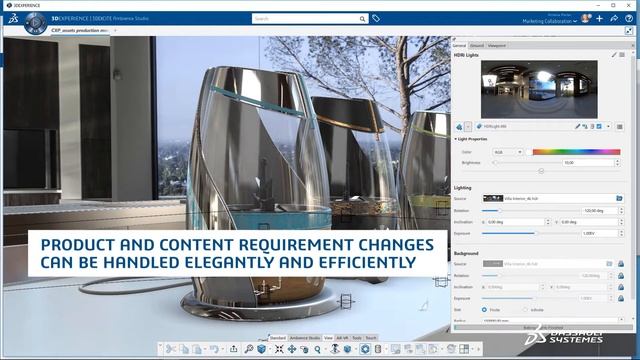Expand bottom toolbar overflow arrow at right end

coord(478,349)
